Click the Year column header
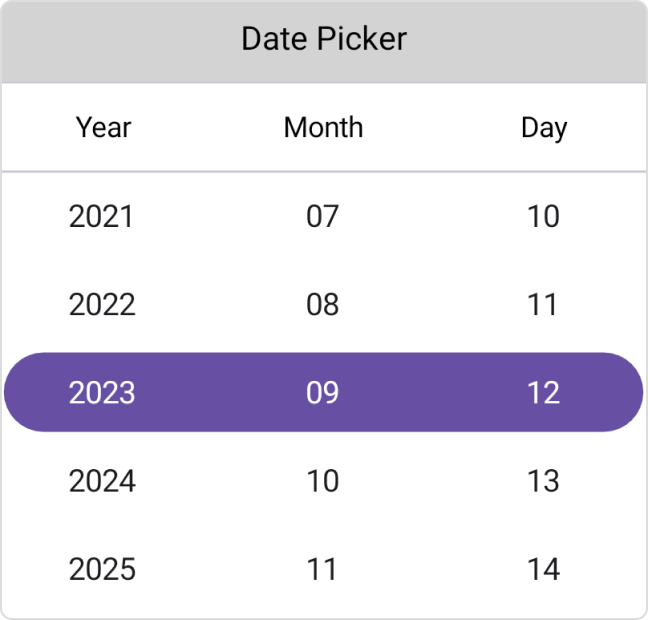 pos(104,127)
